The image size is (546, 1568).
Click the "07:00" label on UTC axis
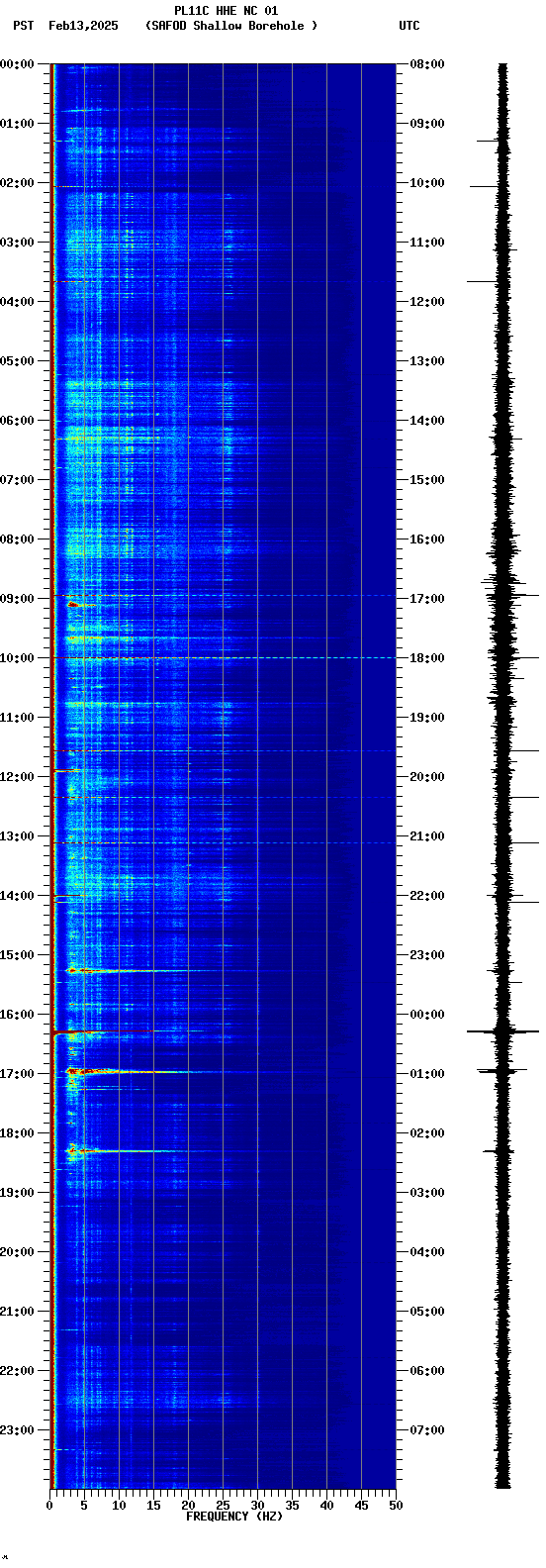pyautogui.click(x=427, y=1430)
